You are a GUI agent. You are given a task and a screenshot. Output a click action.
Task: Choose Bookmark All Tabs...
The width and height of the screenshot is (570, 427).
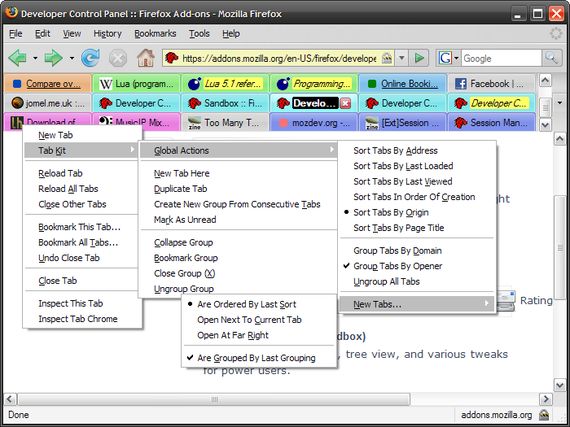81,242
